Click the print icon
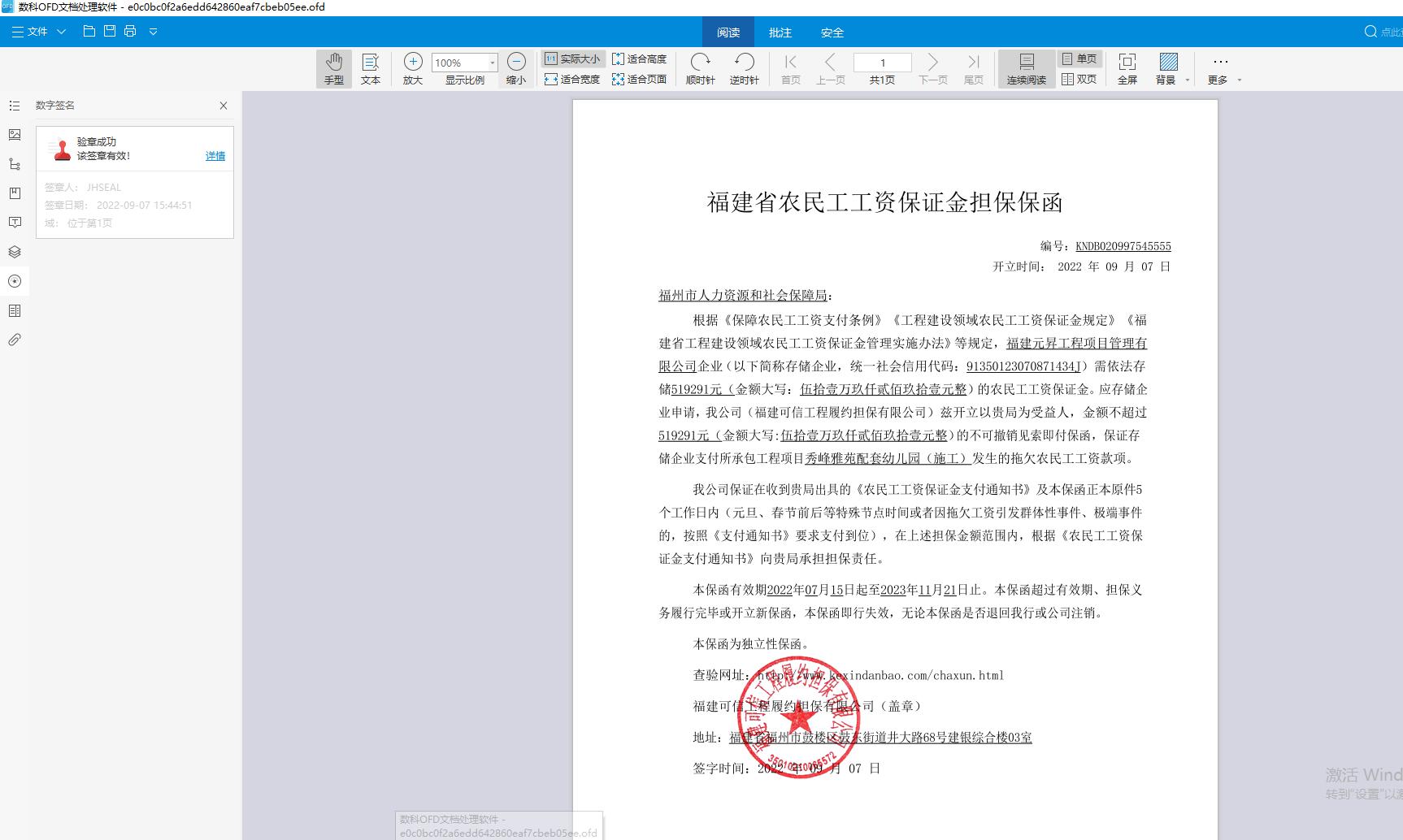The image size is (1403, 840). pos(130,32)
